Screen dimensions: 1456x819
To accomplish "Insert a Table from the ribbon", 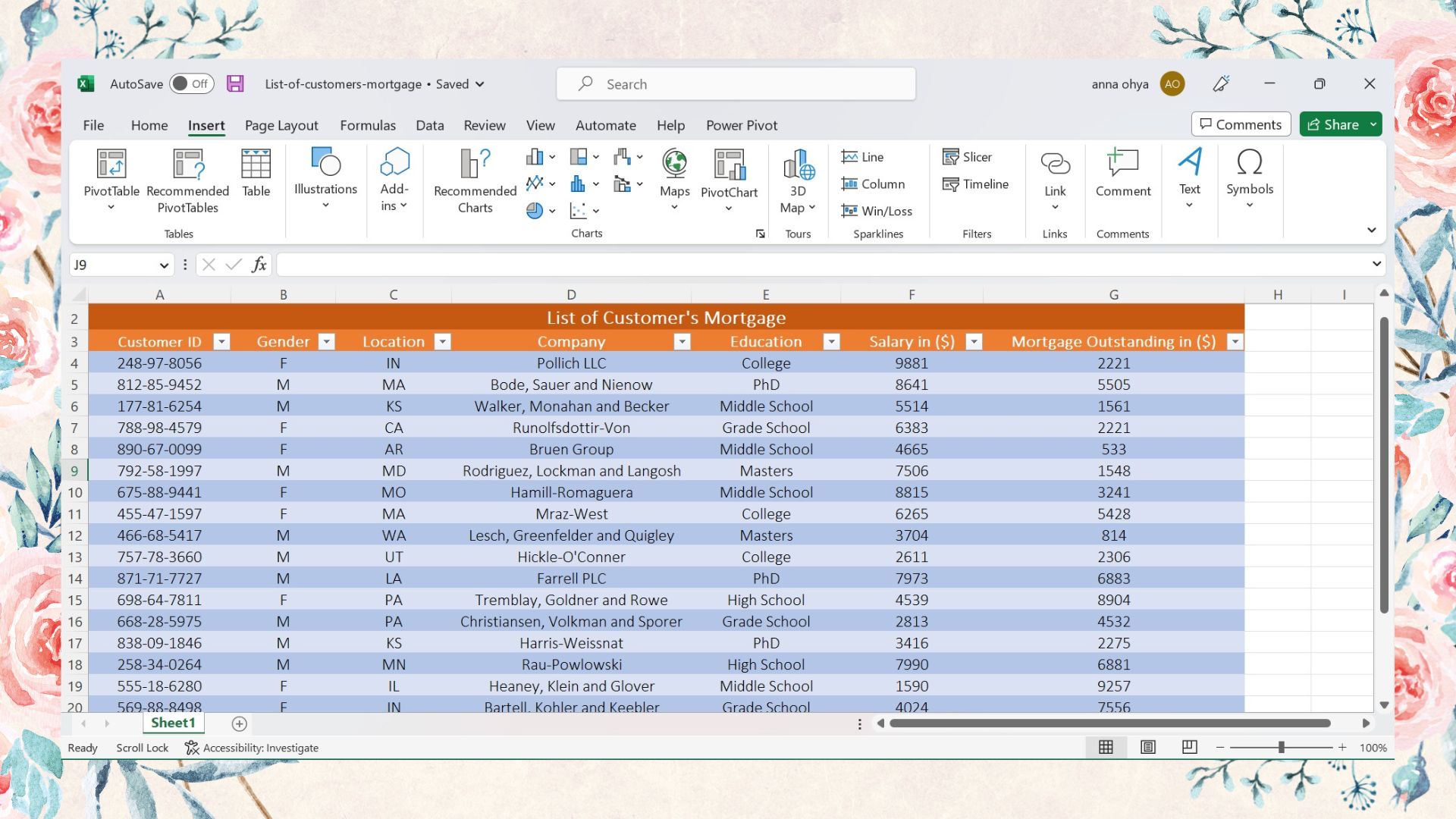I will (x=256, y=174).
